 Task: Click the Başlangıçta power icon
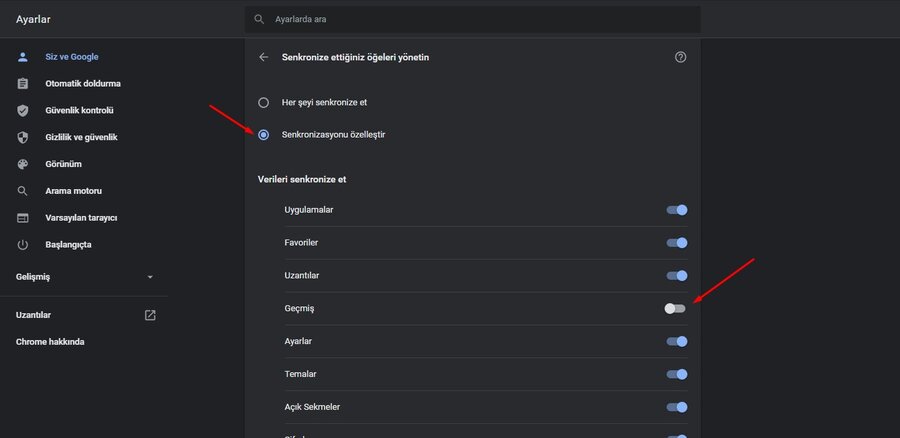(x=22, y=245)
